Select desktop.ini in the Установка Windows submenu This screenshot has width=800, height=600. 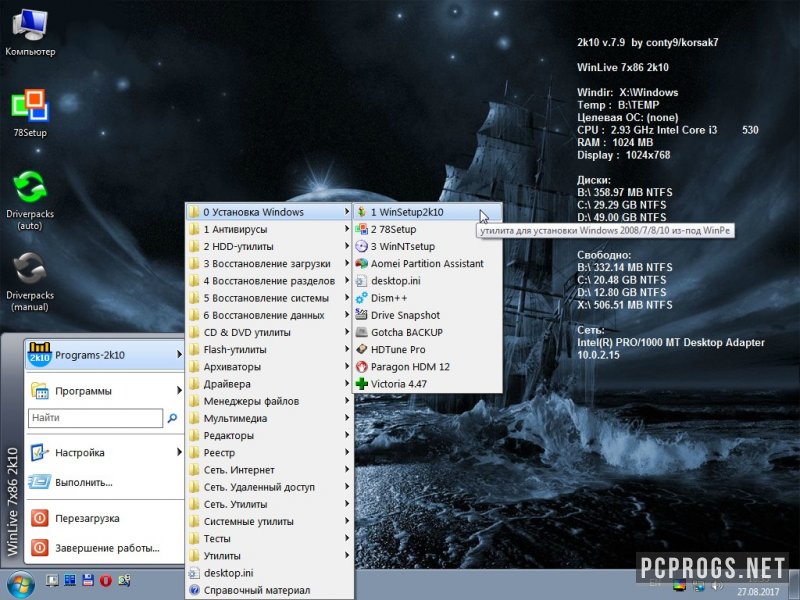coord(427,281)
